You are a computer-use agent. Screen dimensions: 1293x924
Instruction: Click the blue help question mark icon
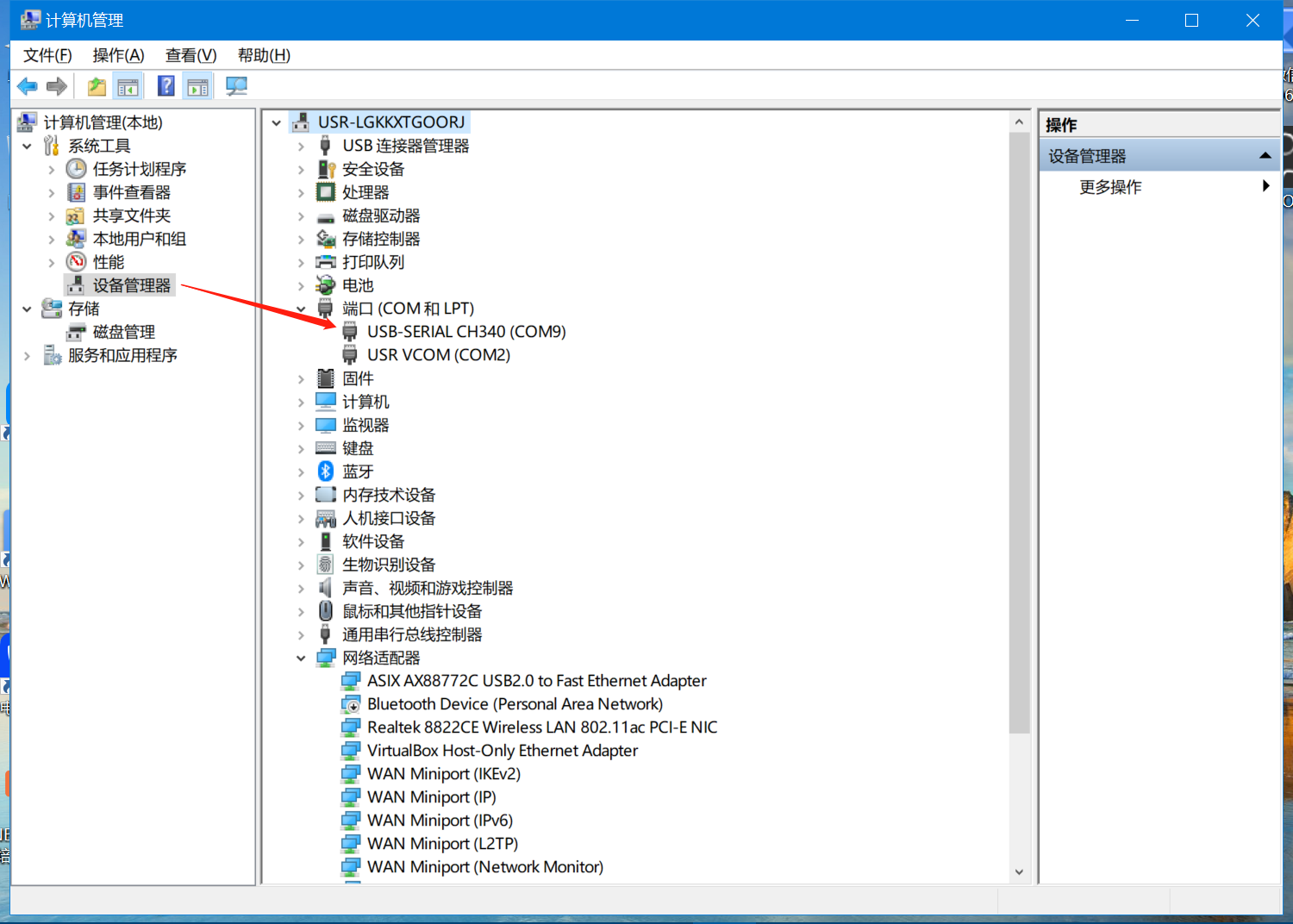(166, 86)
